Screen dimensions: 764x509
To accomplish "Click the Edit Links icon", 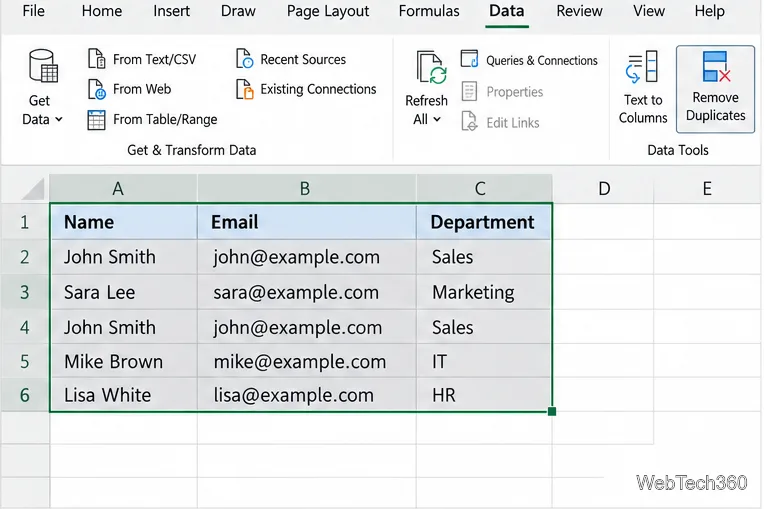I will (x=469, y=121).
